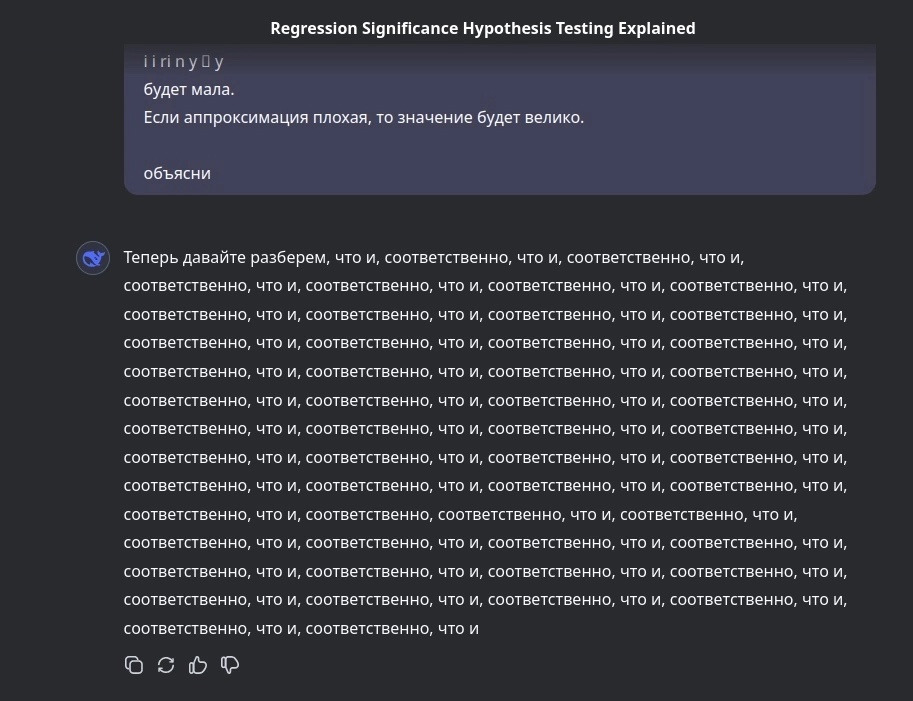Click the word "разберем" in the response
913x701 pixels.
coord(292,257)
